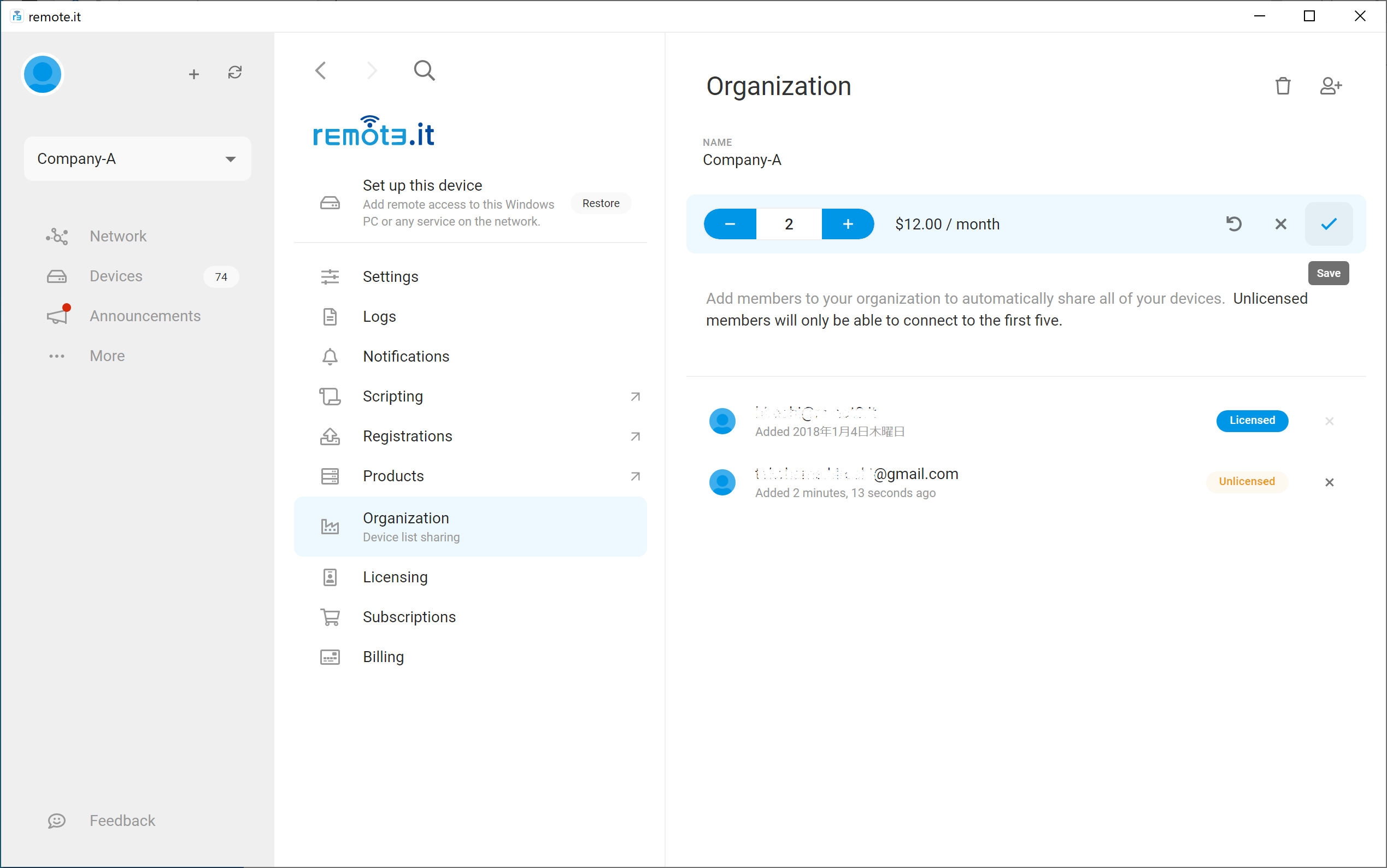Click the Registrations external link arrow
This screenshot has width=1387, height=868.
click(635, 436)
